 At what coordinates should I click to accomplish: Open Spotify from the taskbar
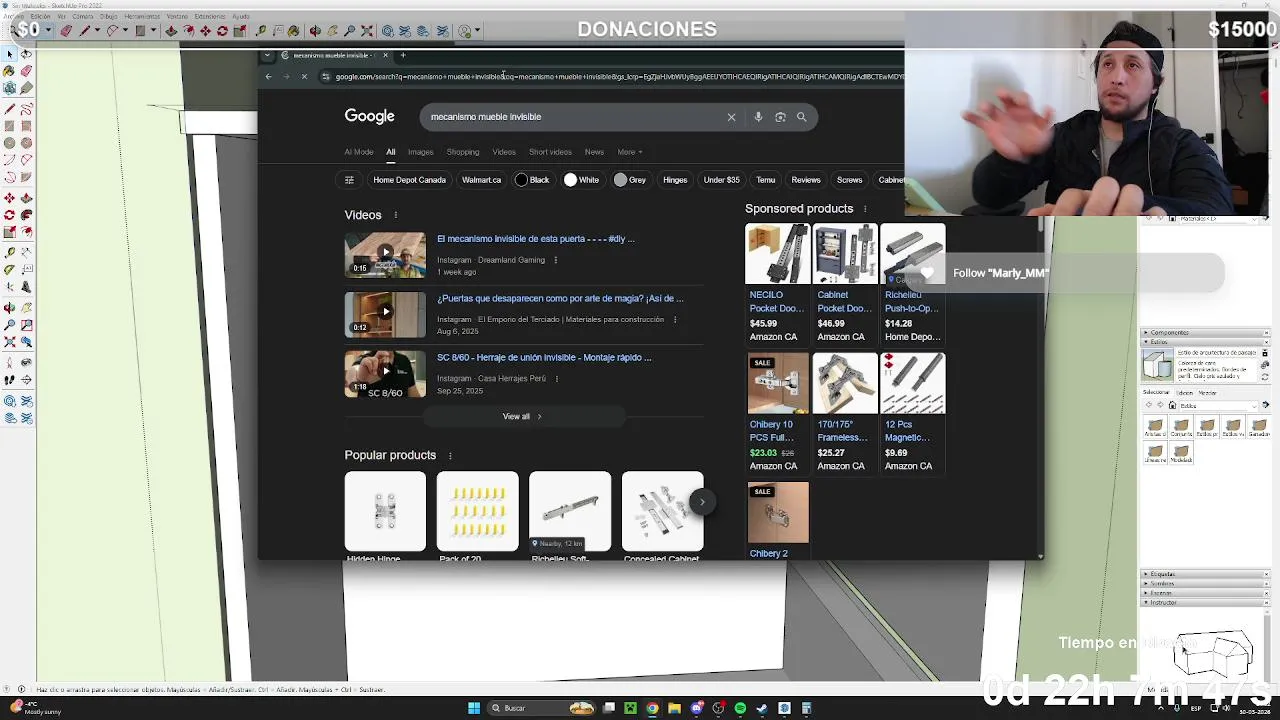740,708
